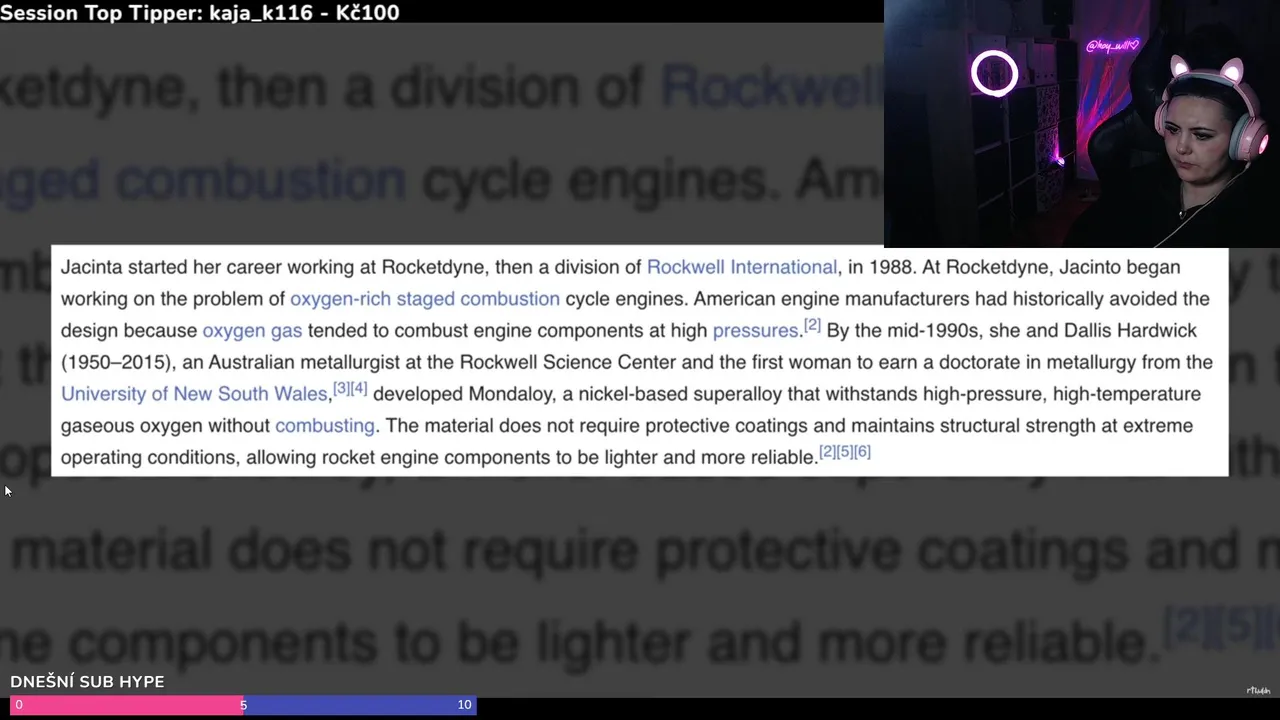This screenshot has width=1280, height=720.
Task: Open the Rockwell International link
Action: coord(742,267)
